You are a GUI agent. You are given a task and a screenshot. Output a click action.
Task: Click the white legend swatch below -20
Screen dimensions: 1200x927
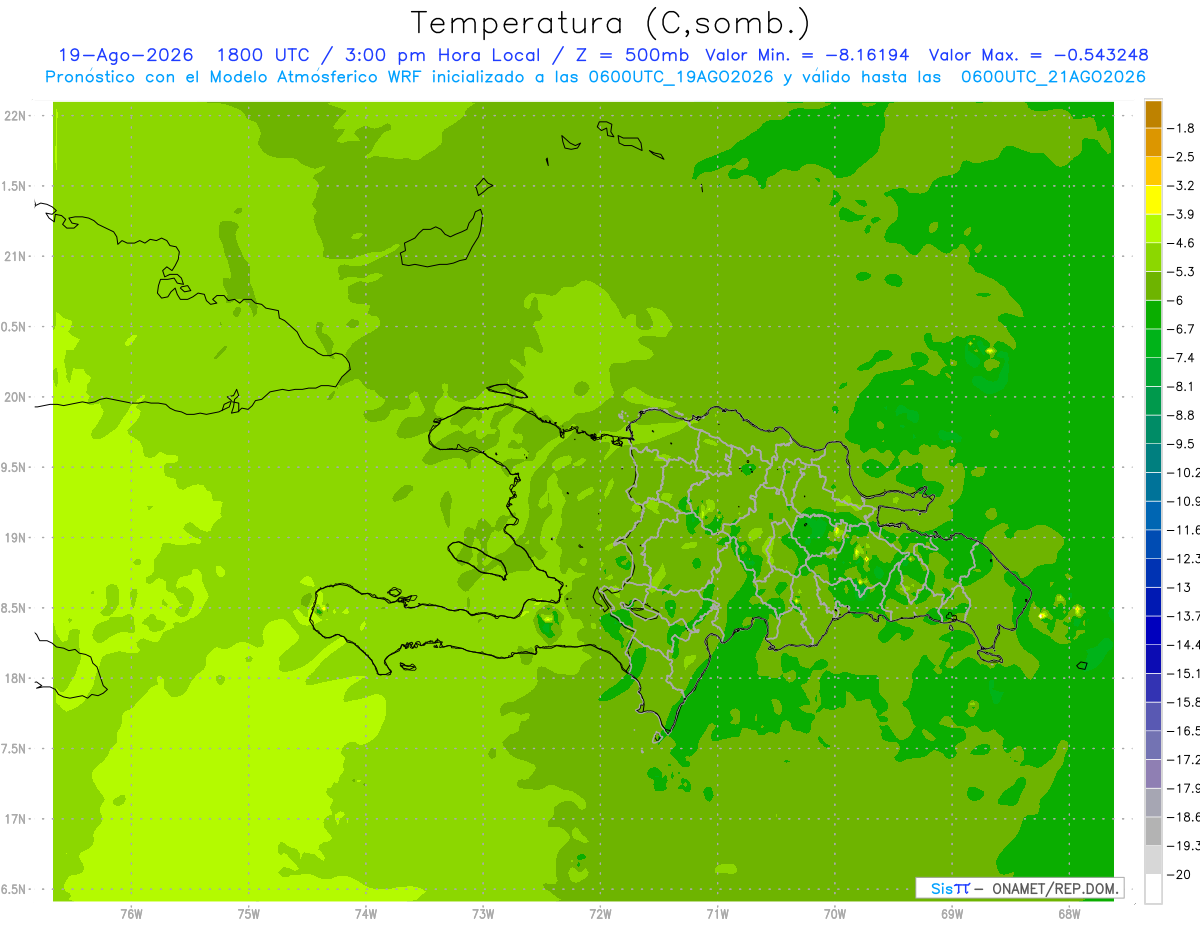[x=1153, y=889]
